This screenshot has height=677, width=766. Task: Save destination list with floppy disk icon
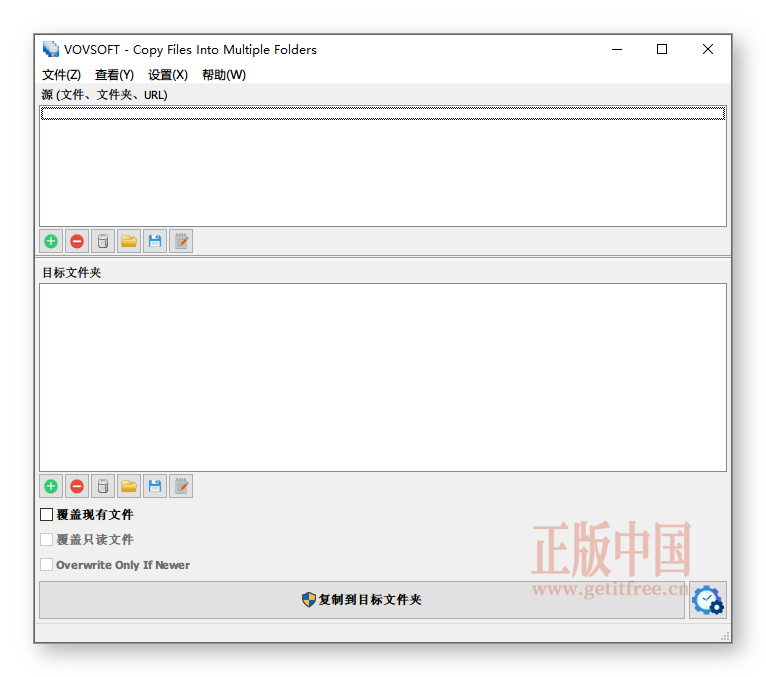click(x=155, y=487)
